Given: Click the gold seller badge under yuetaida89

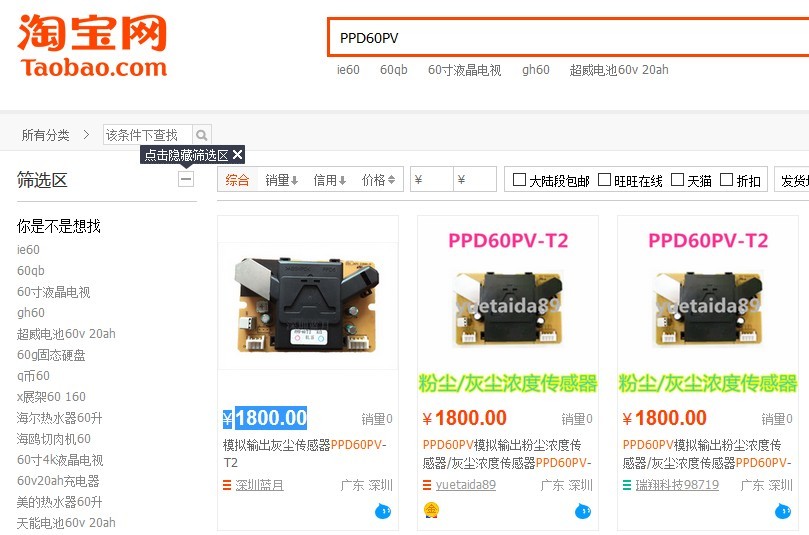Looking at the screenshot, I should pyautogui.click(x=431, y=510).
